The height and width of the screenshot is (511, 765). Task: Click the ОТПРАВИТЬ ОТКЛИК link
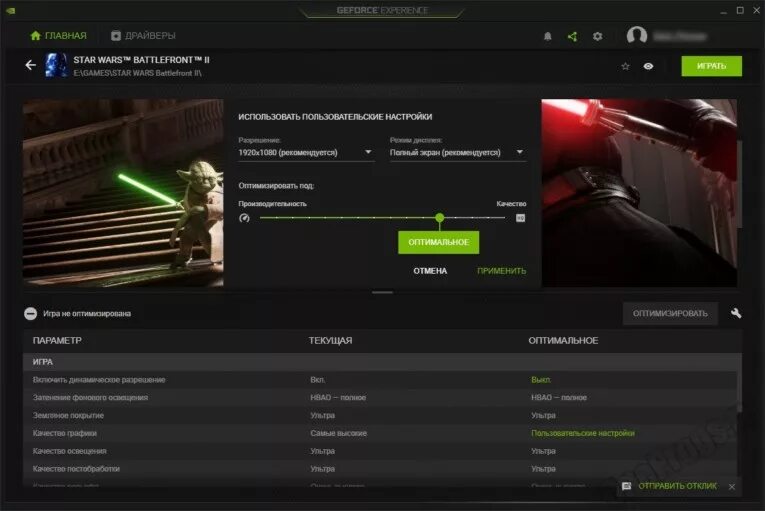click(677, 486)
